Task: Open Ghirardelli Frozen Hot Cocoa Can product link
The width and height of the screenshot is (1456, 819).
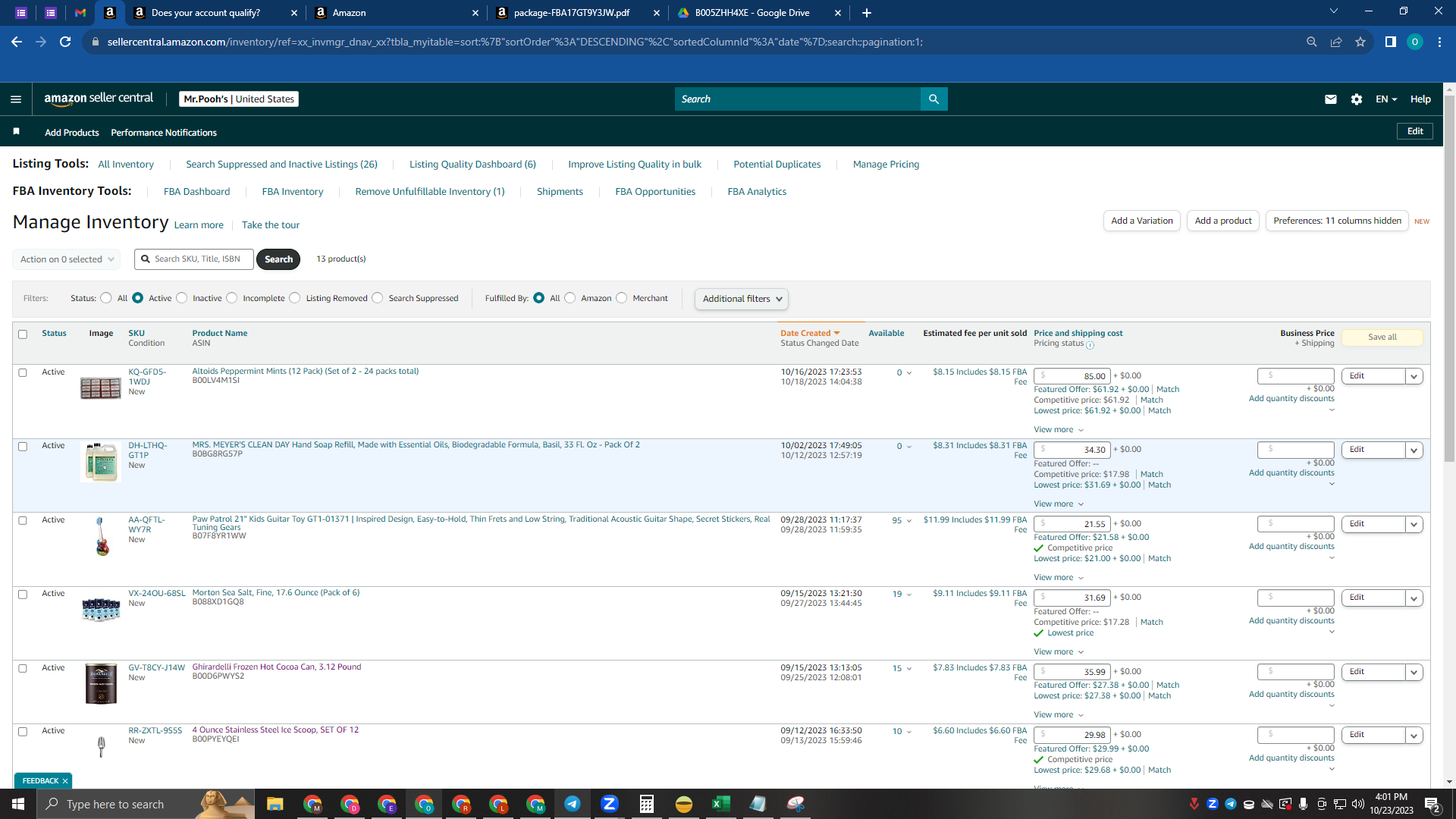Action: pyautogui.click(x=277, y=667)
